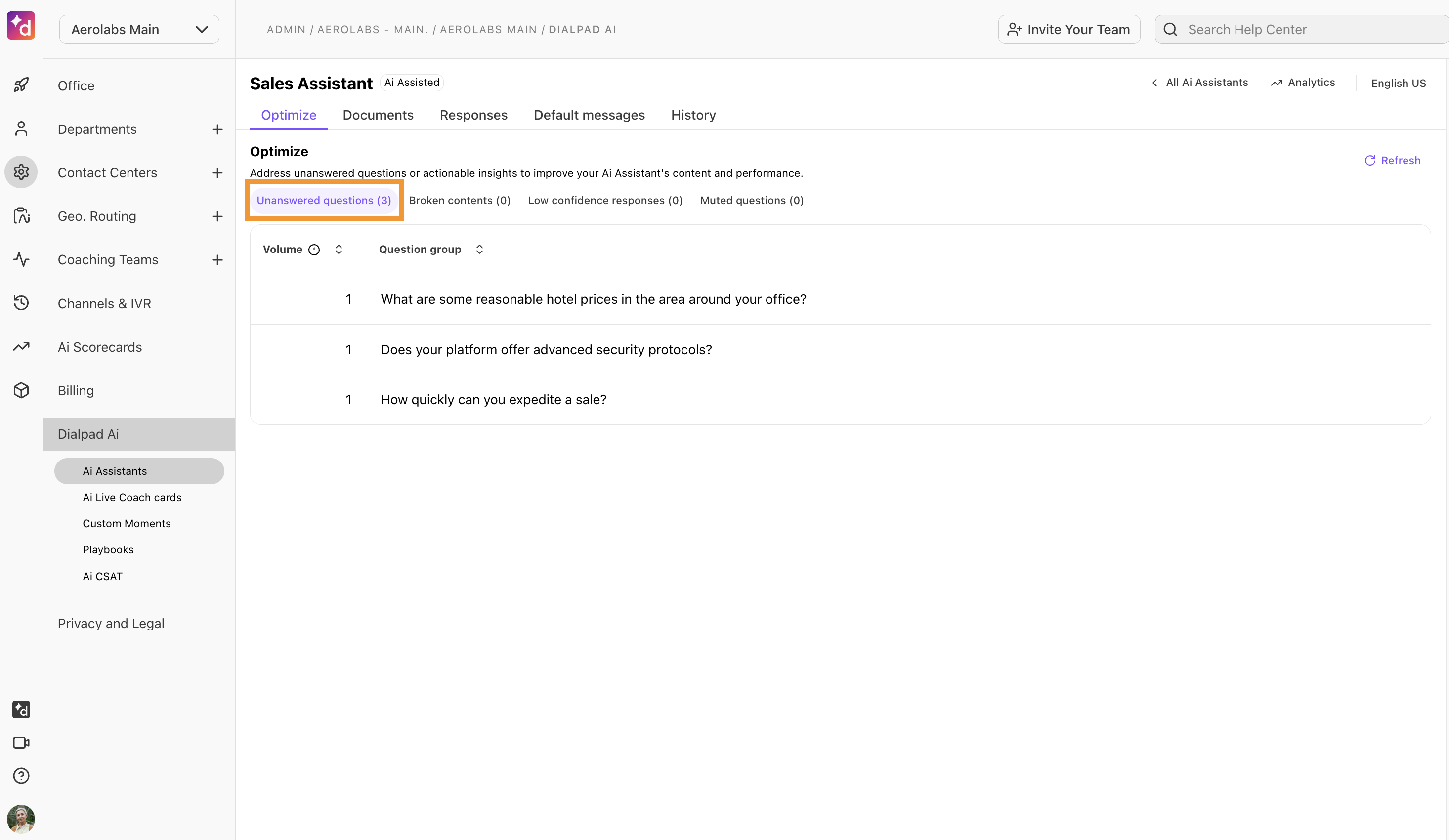Add a contact center with plus icon
Screen dimensions: 1449x840
click(217, 173)
